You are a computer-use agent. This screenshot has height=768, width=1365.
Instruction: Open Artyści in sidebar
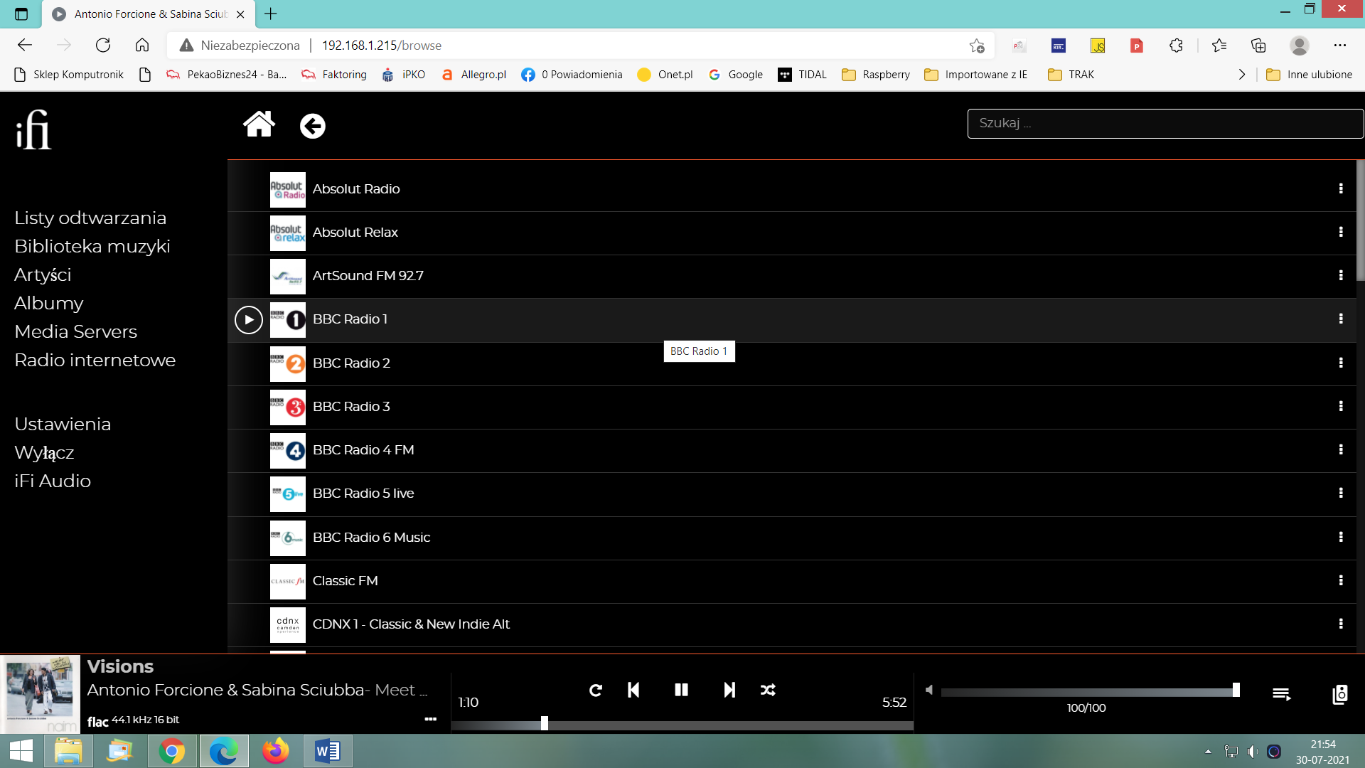[43, 275]
